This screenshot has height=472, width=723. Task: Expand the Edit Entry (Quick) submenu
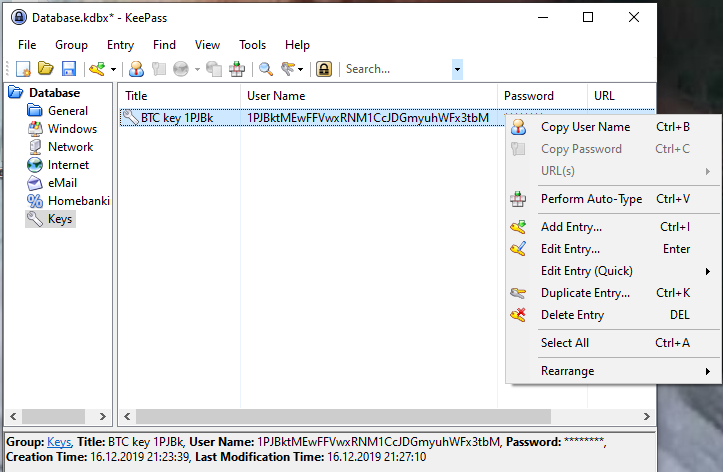613,271
